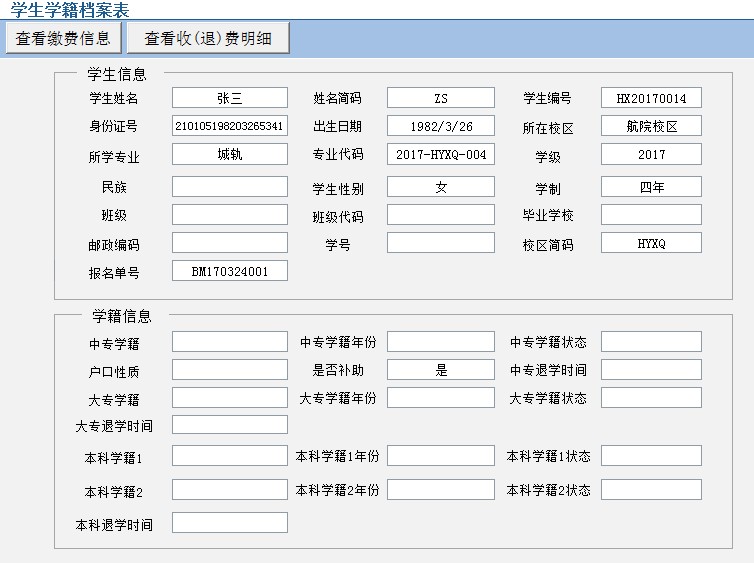Click the 报名单号 label
754x563 pixels.
(114, 273)
